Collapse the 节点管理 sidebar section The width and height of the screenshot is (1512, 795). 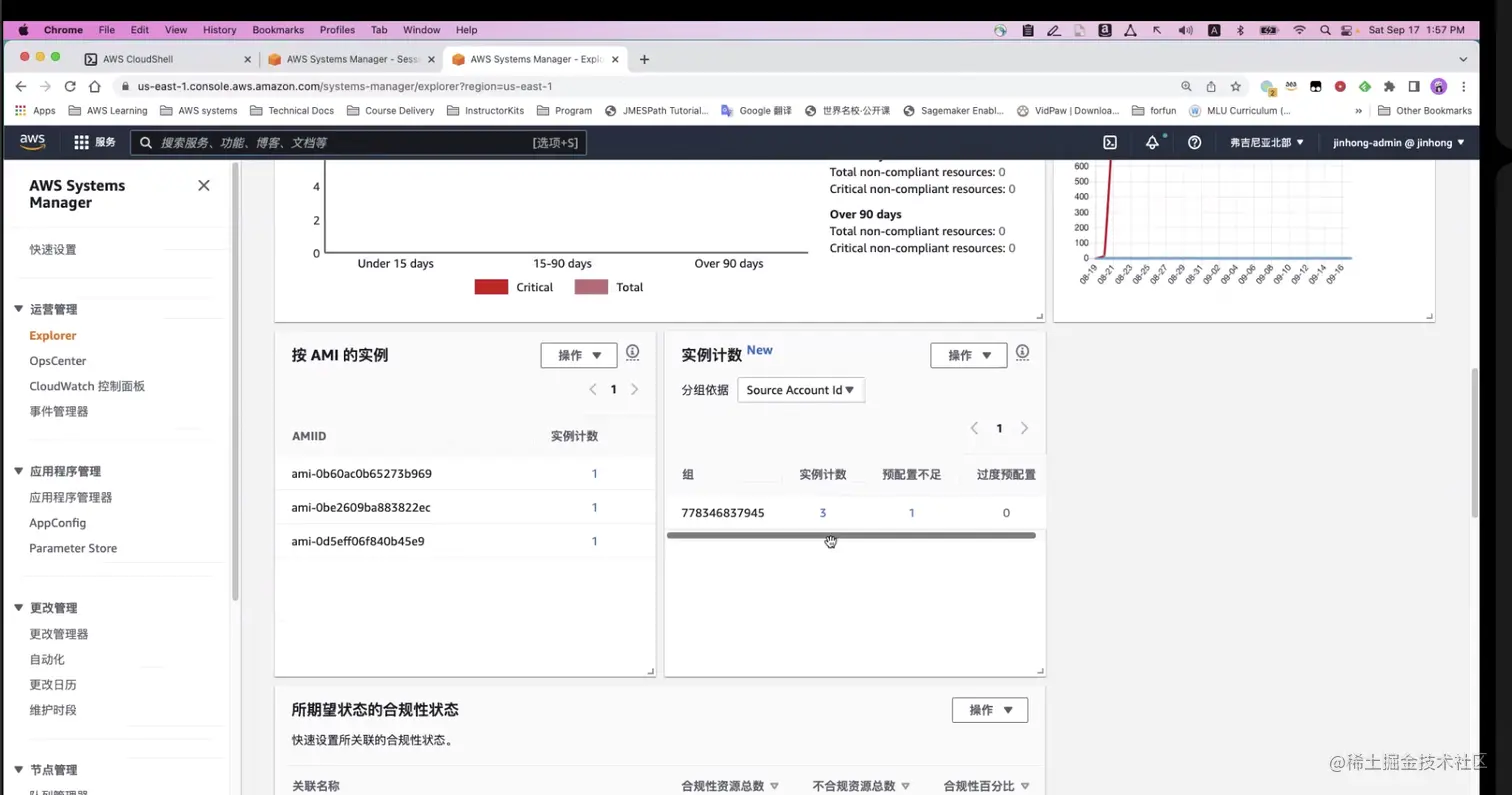(18, 770)
